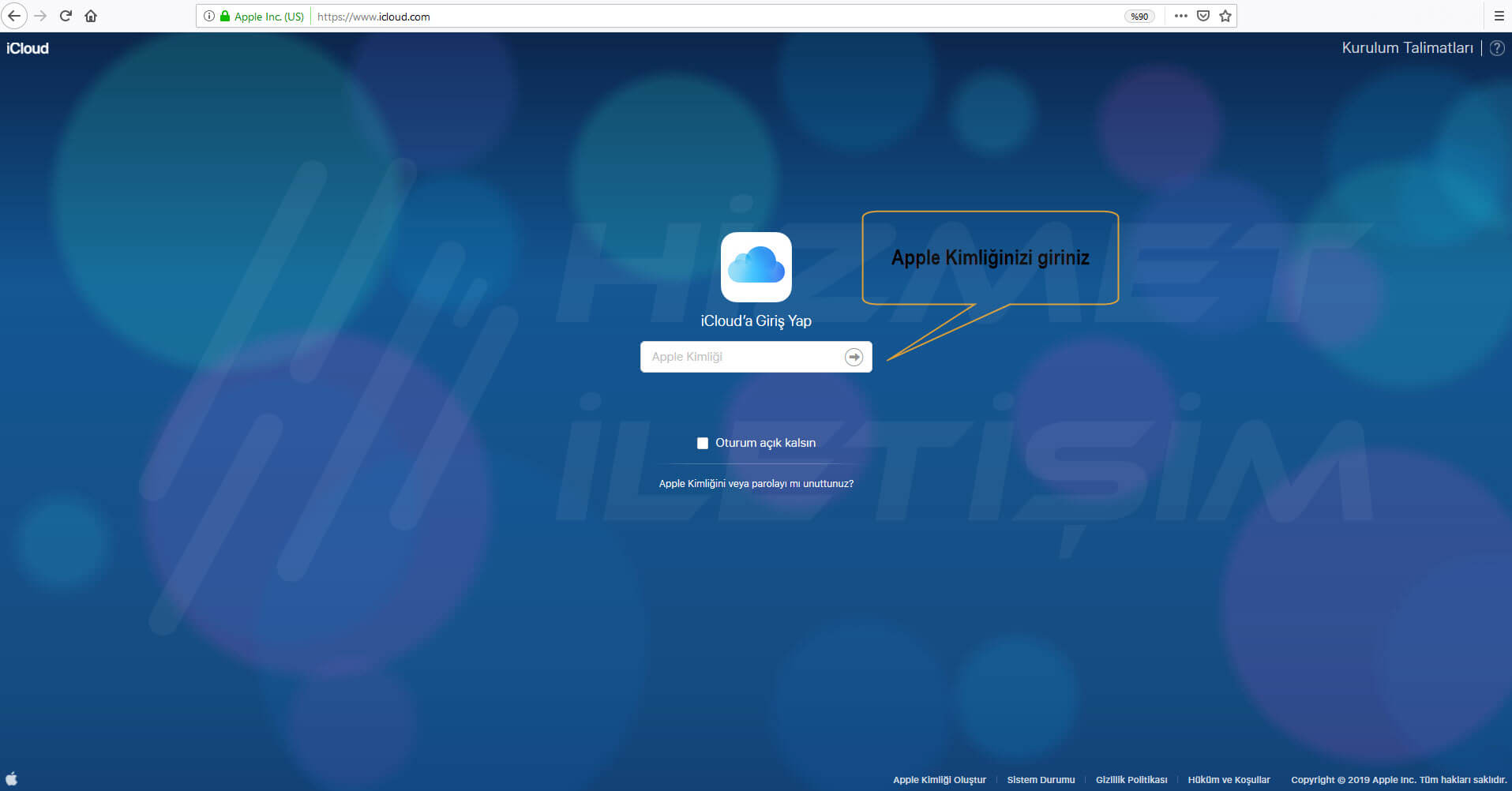Open Apple Kimliği Oluştur link
The width and height of the screenshot is (1512, 791).
click(940, 780)
